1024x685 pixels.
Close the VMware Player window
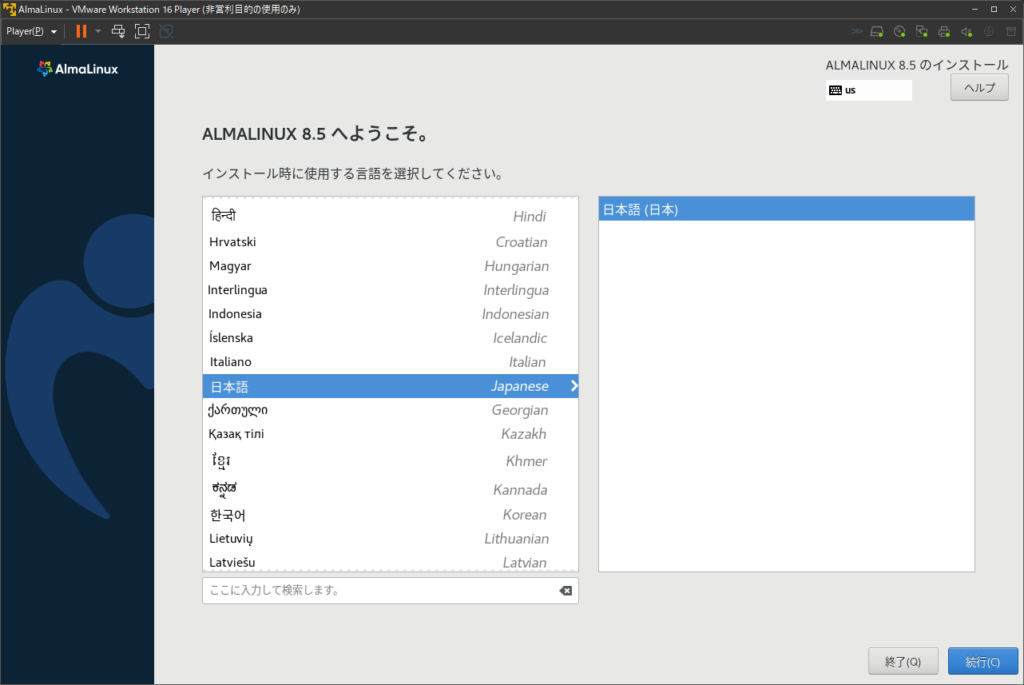pos(1014,9)
